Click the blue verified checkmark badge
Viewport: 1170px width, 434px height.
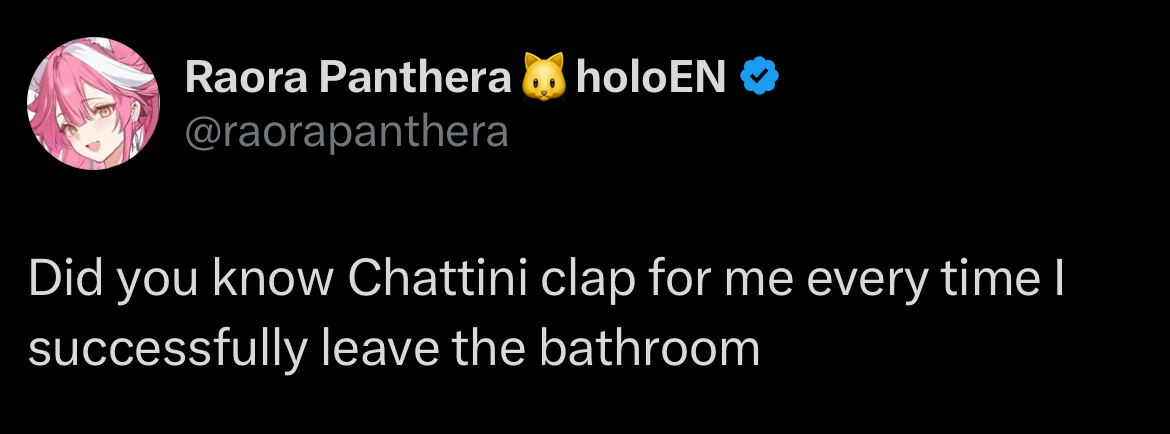coord(759,78)
